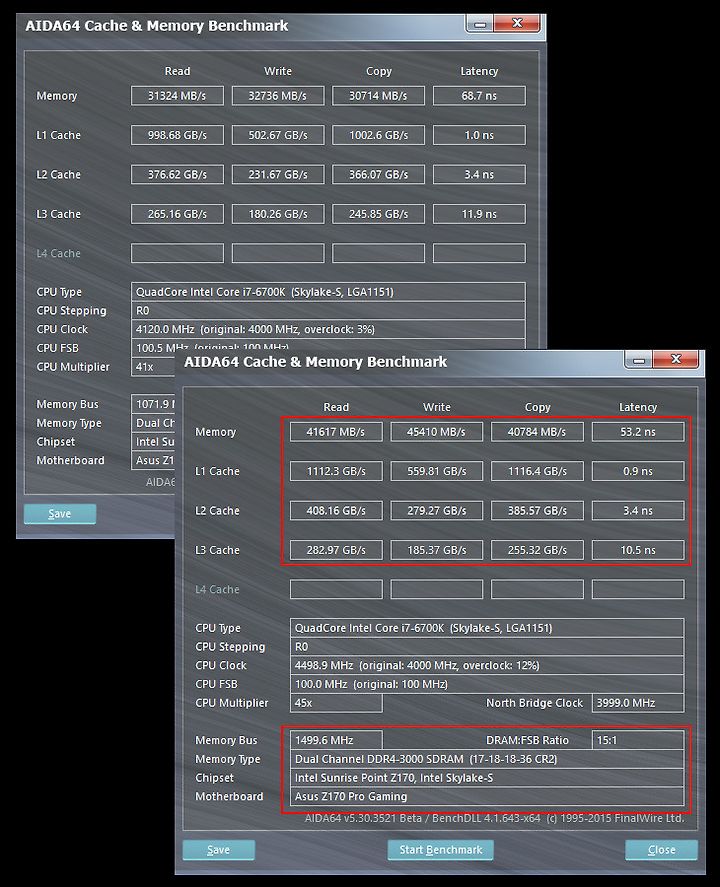Select L1 Cache Read 1112.3 GB/s
The width and height of the screenshot is (720, 887).
click(x=336, y=471)
